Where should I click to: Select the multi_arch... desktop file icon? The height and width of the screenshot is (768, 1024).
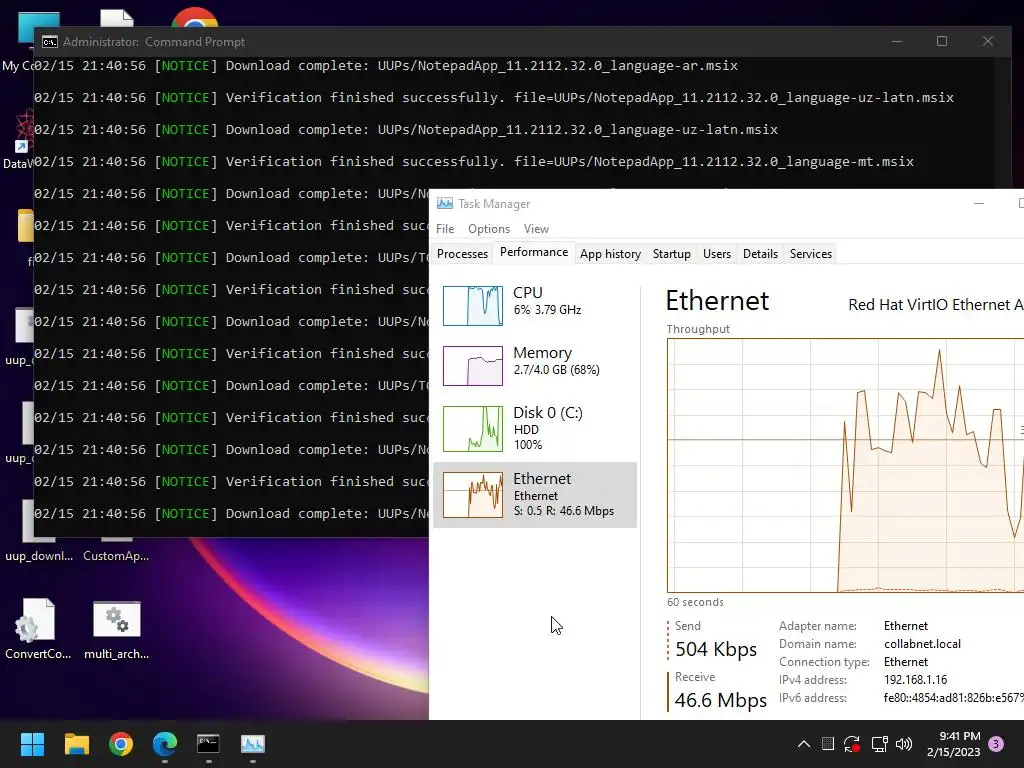(116, 629)
